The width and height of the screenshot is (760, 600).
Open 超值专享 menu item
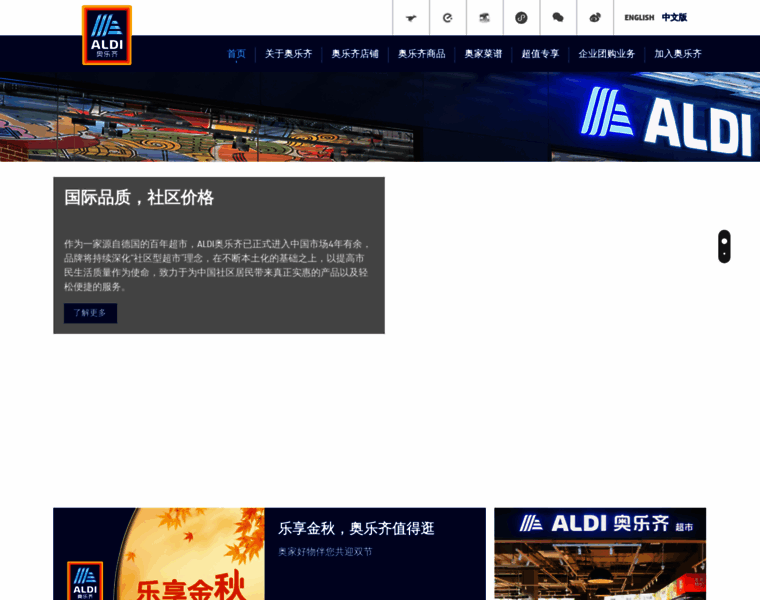540,54
